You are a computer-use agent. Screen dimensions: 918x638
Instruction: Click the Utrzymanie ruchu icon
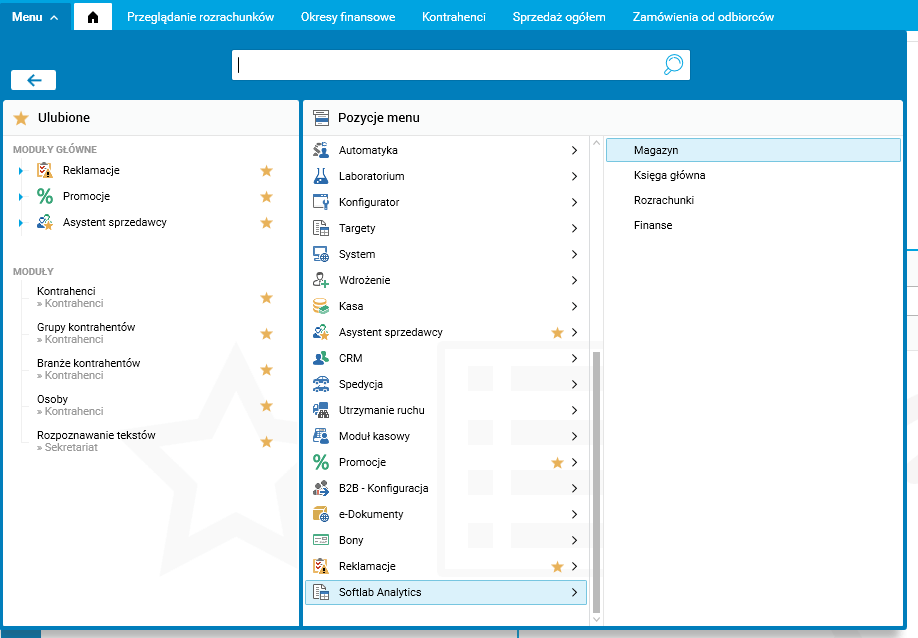tap(321, 410)
